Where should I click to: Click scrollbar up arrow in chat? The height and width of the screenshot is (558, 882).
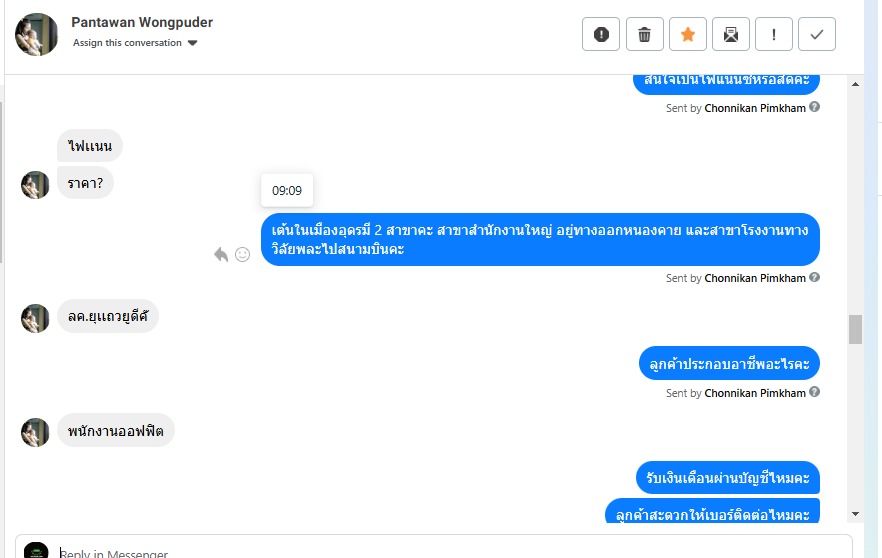tap(856, 84)
